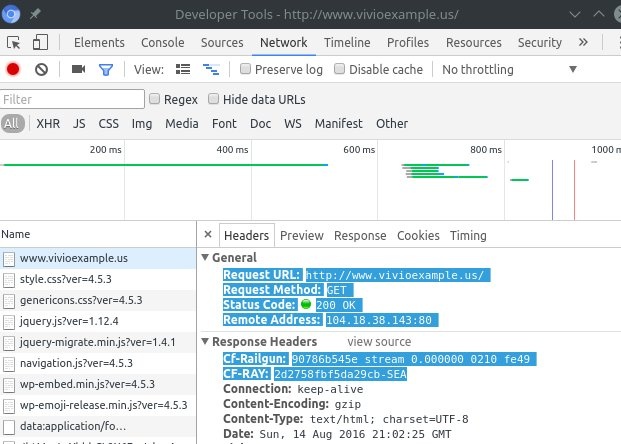Select navigation.js?ver=4.5.3 request
Viewport: 621px width, 444px height.
pyautogui.click(x=98, y=363)
